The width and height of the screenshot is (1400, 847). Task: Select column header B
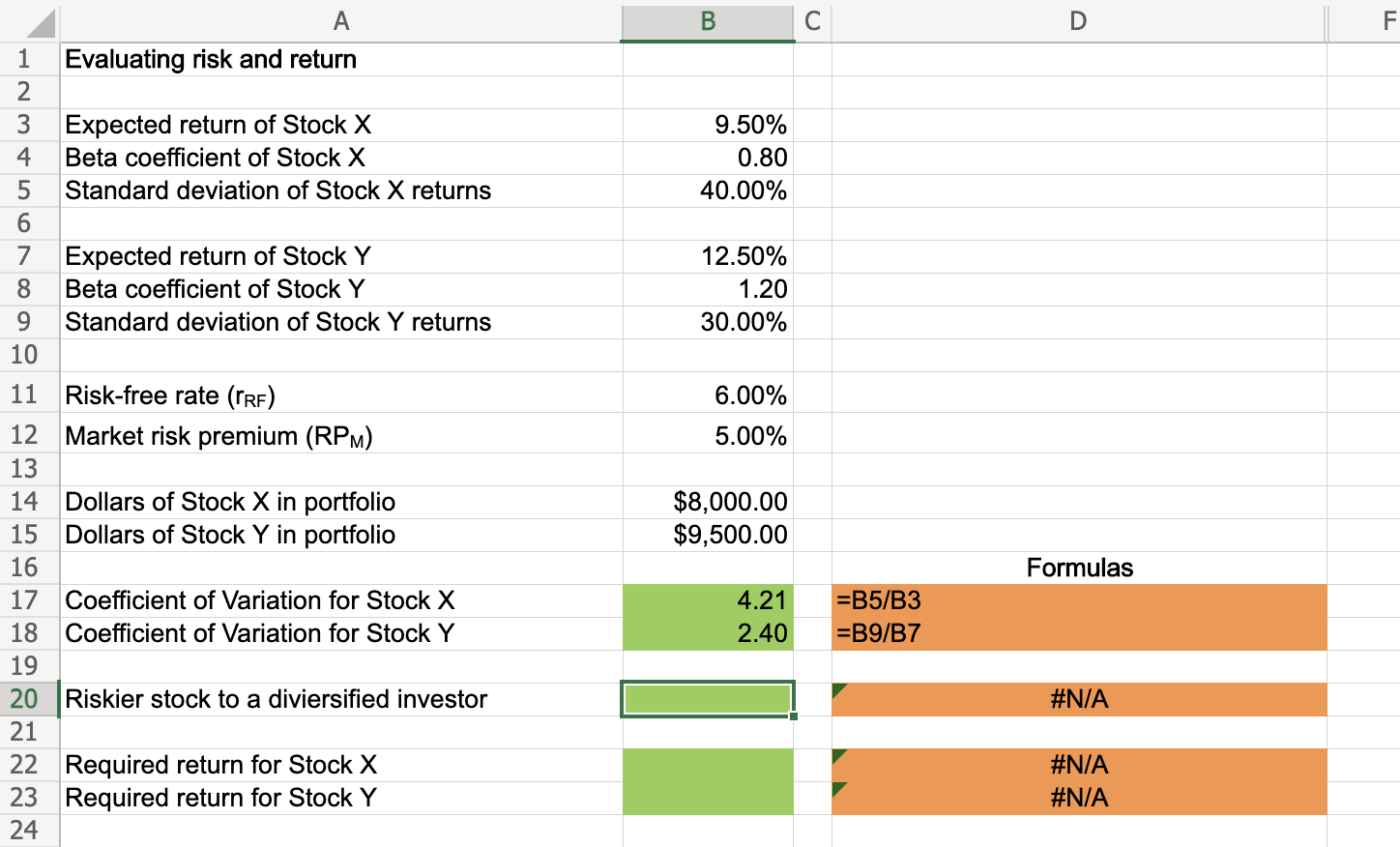707,21
